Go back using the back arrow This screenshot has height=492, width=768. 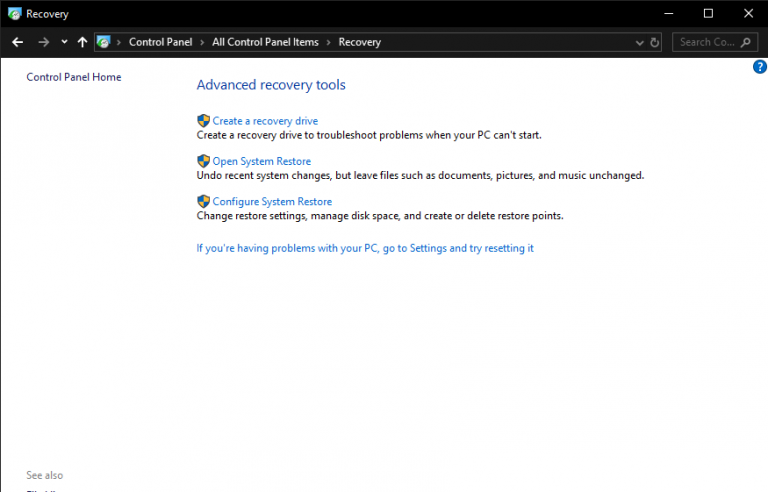tap(18, 42)
